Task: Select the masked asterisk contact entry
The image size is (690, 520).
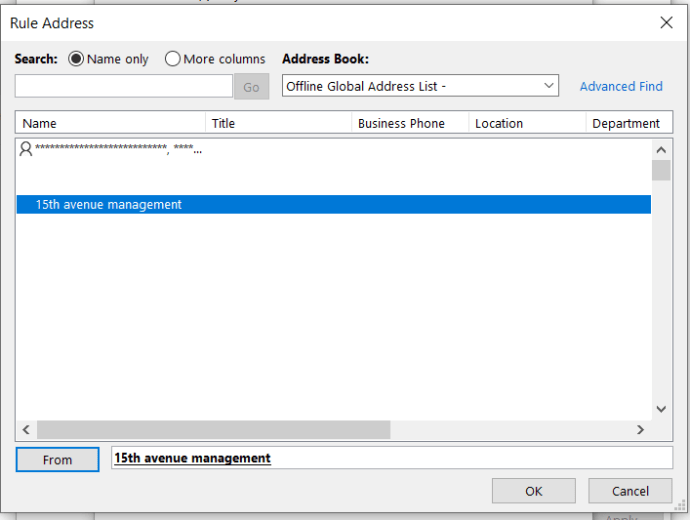Action: pos(334,149)
